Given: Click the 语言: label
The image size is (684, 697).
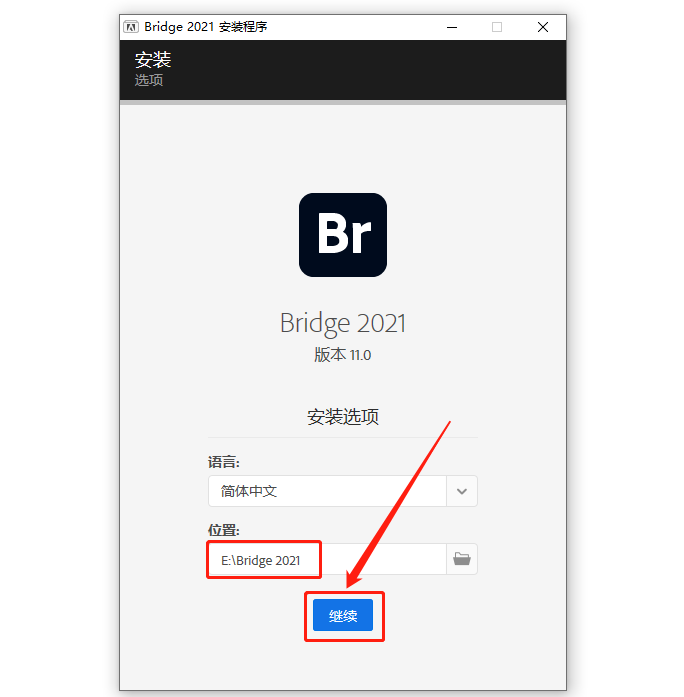Looking at the screenshot, I should [x=224, y=462].
